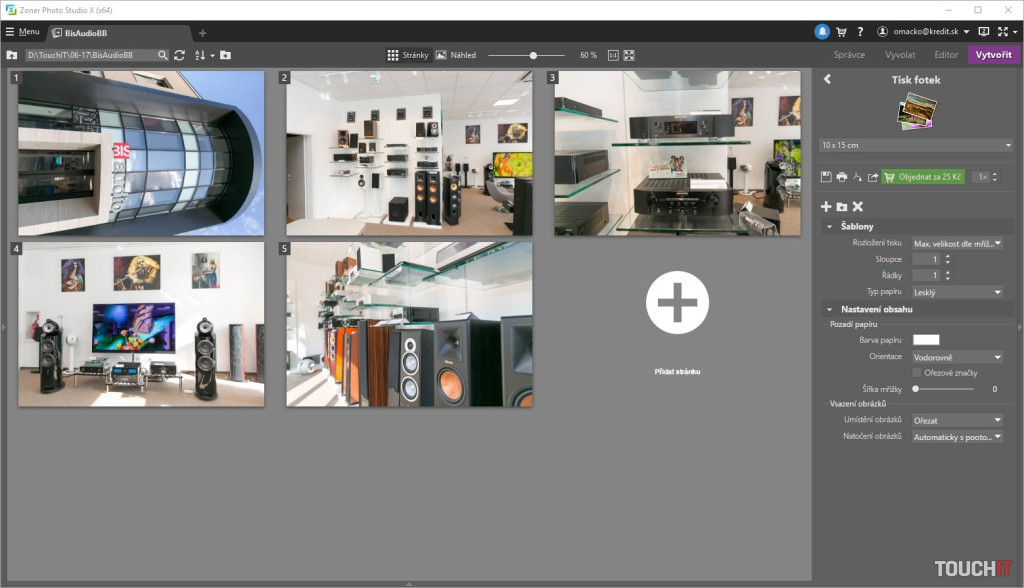Click the green Objednat za 25 Kč button

[923, 177]
